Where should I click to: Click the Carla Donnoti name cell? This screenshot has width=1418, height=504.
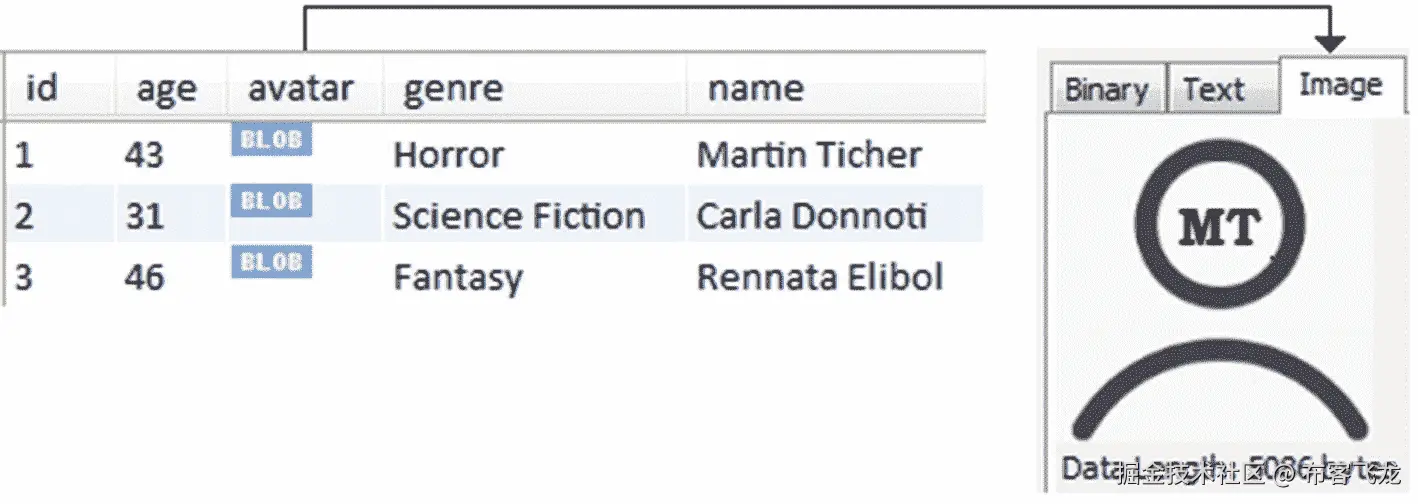click(x=812, y=216)
